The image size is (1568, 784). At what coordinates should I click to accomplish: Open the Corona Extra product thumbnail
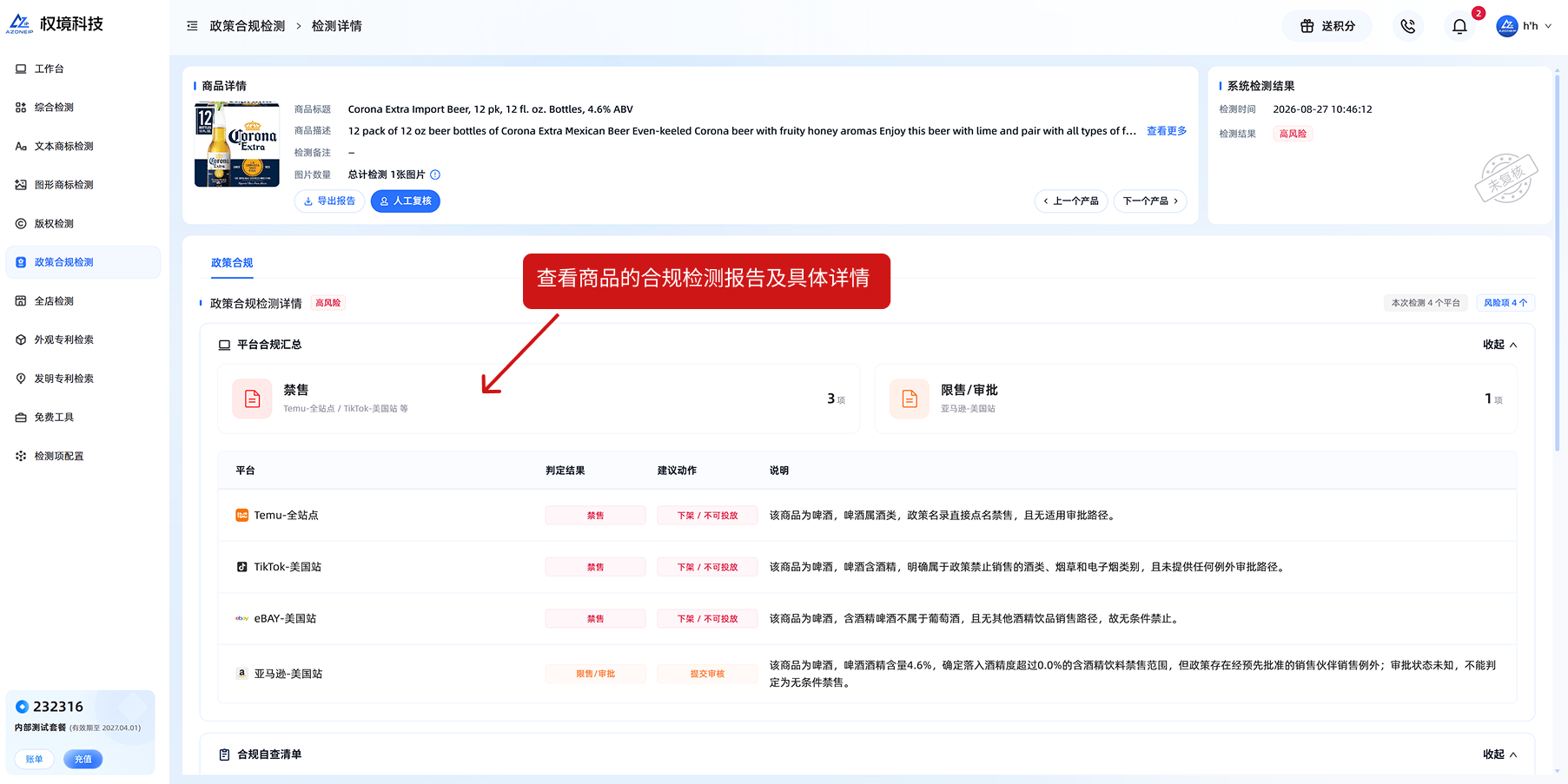(x=237, y=144)
